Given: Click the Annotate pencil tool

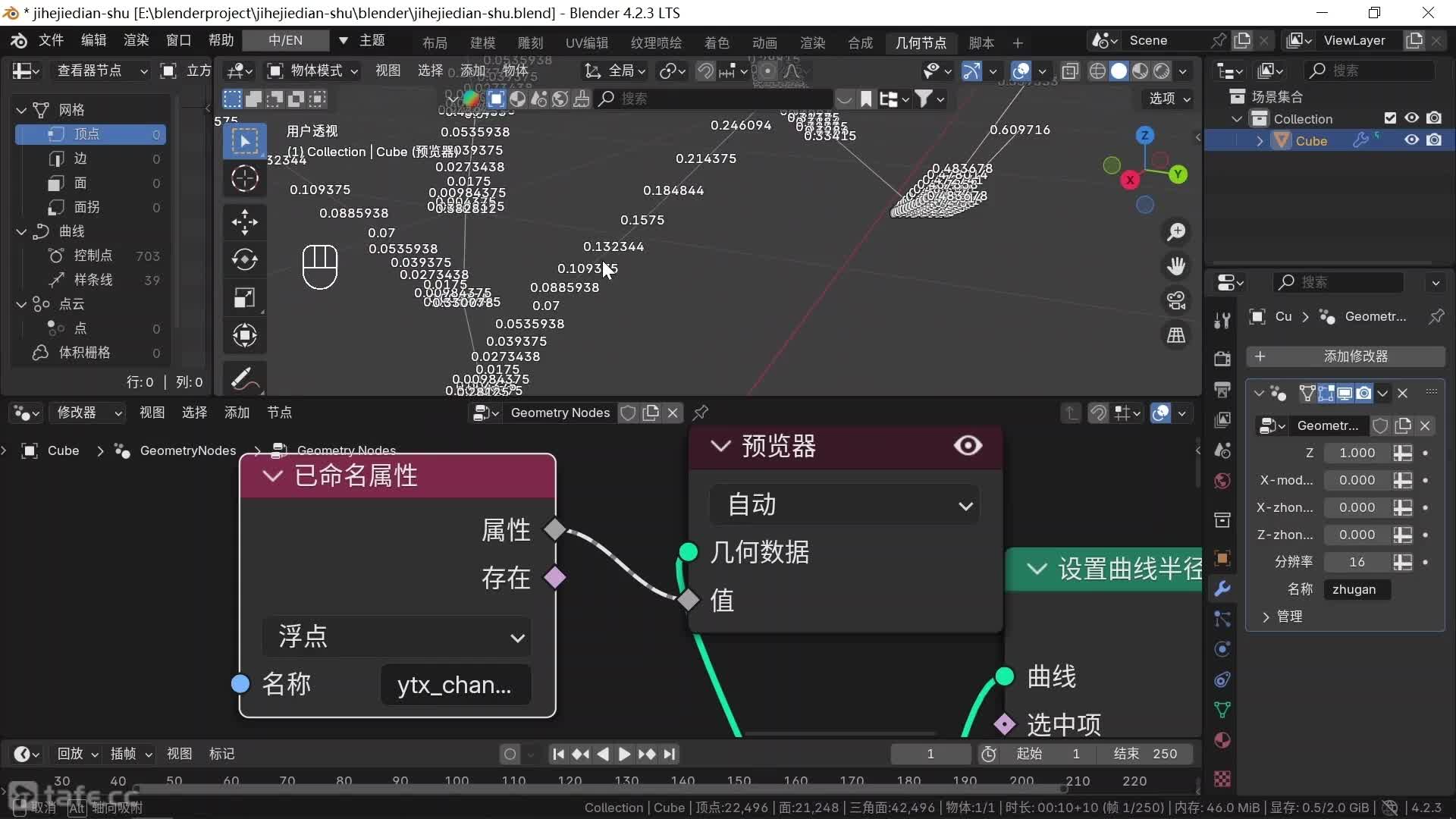Looking at the screenshot, I should pos(244,378).
